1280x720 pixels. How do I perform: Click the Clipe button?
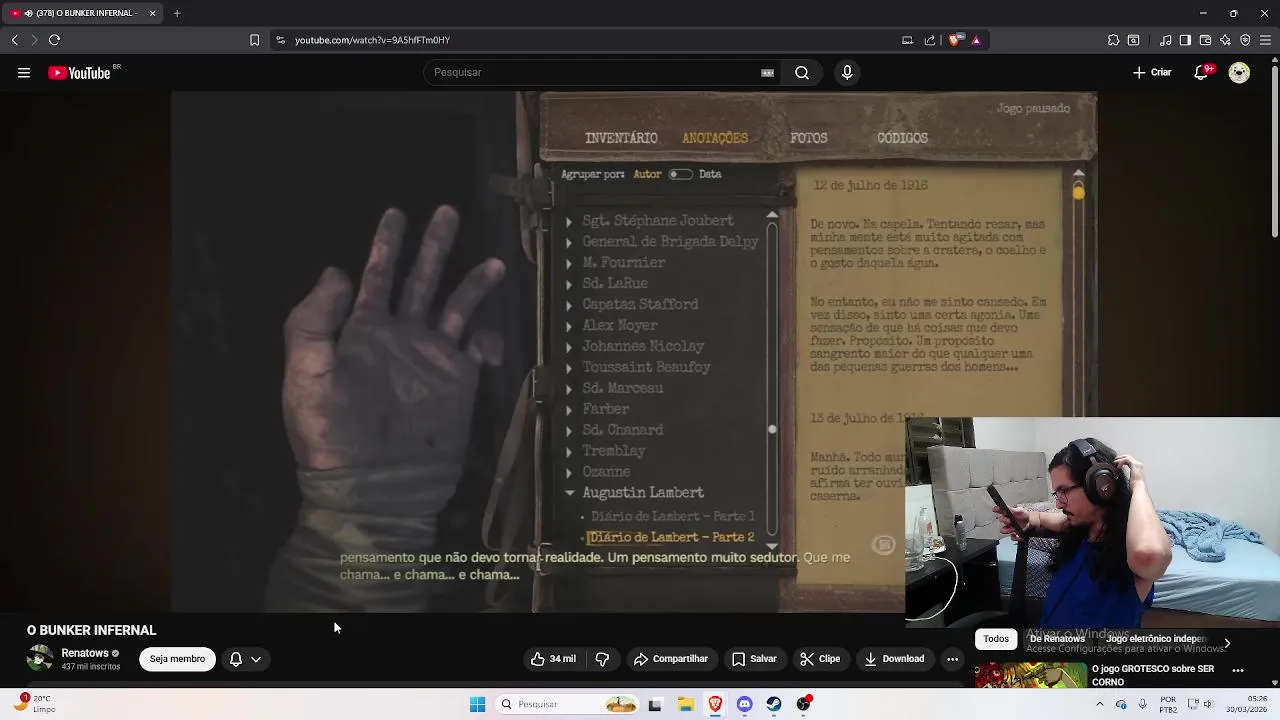820,659
